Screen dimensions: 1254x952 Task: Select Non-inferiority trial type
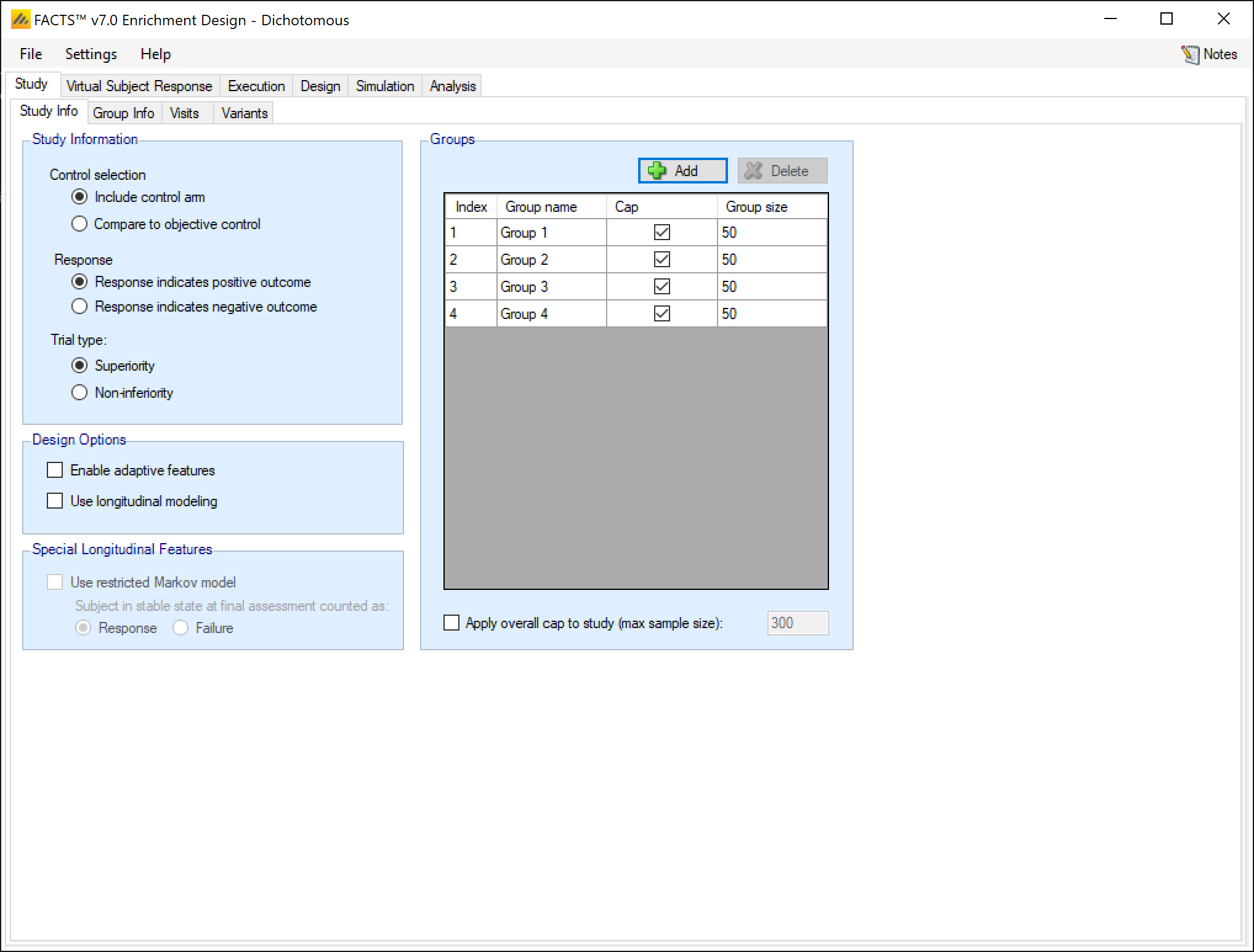pos(79,392)
